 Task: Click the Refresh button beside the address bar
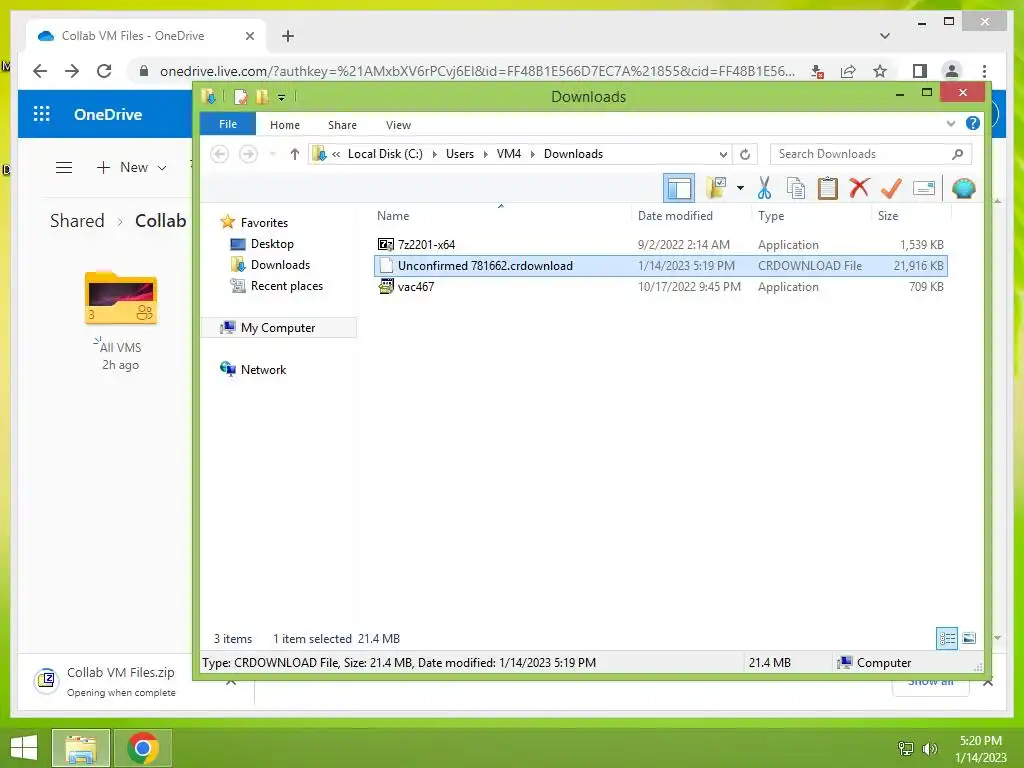click(x=744, y=155)
